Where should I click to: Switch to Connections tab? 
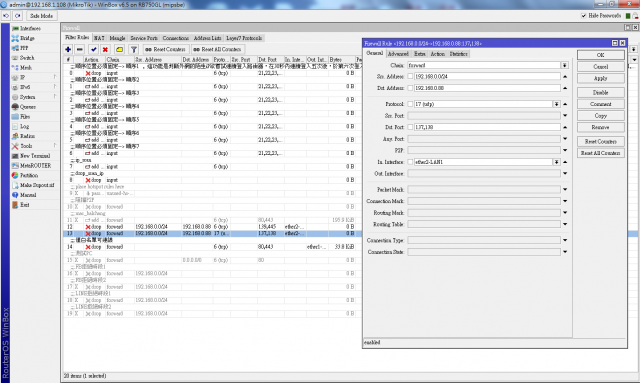click(x=176, y=38)
